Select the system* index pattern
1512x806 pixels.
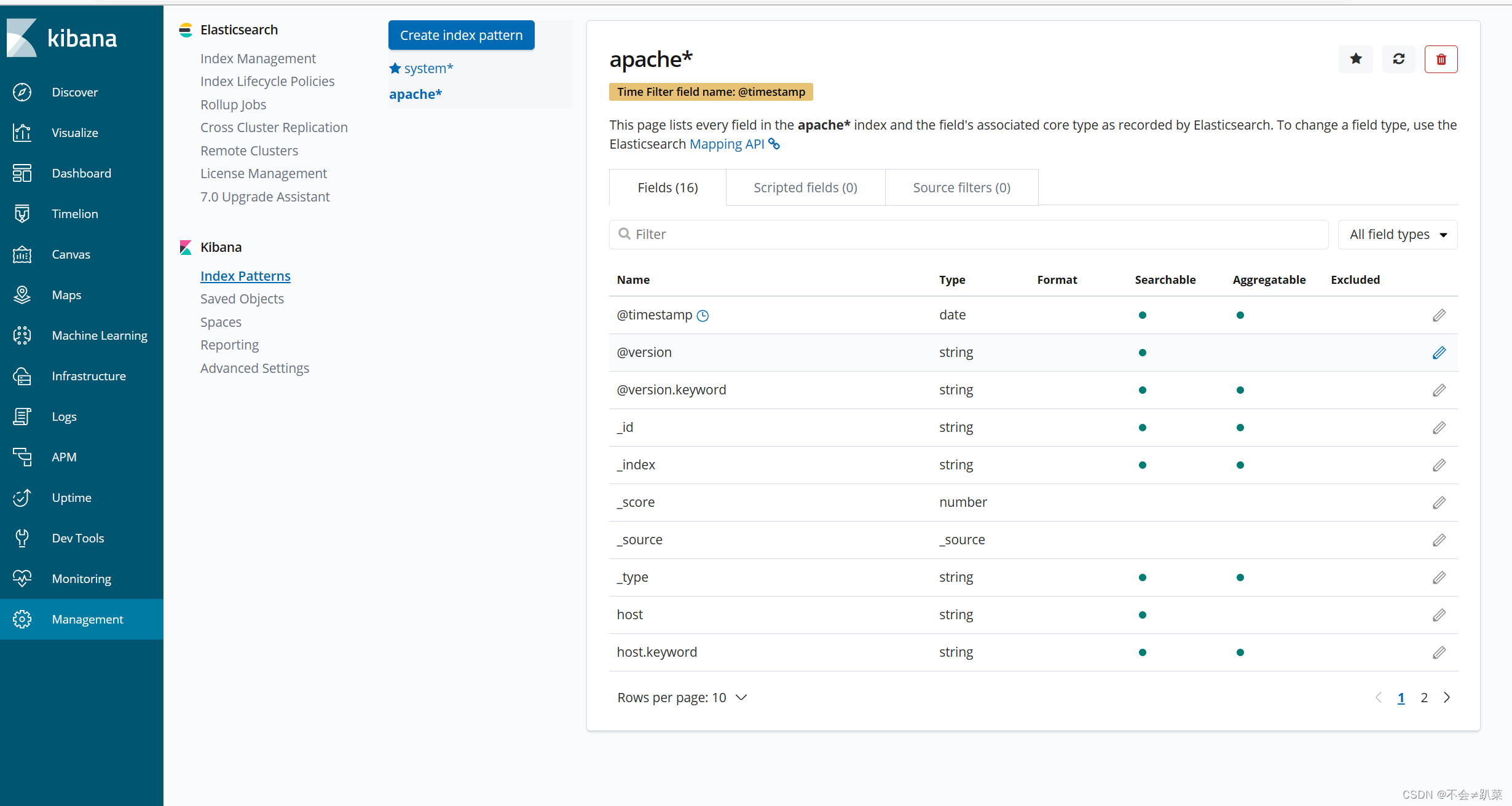[428, 68]
